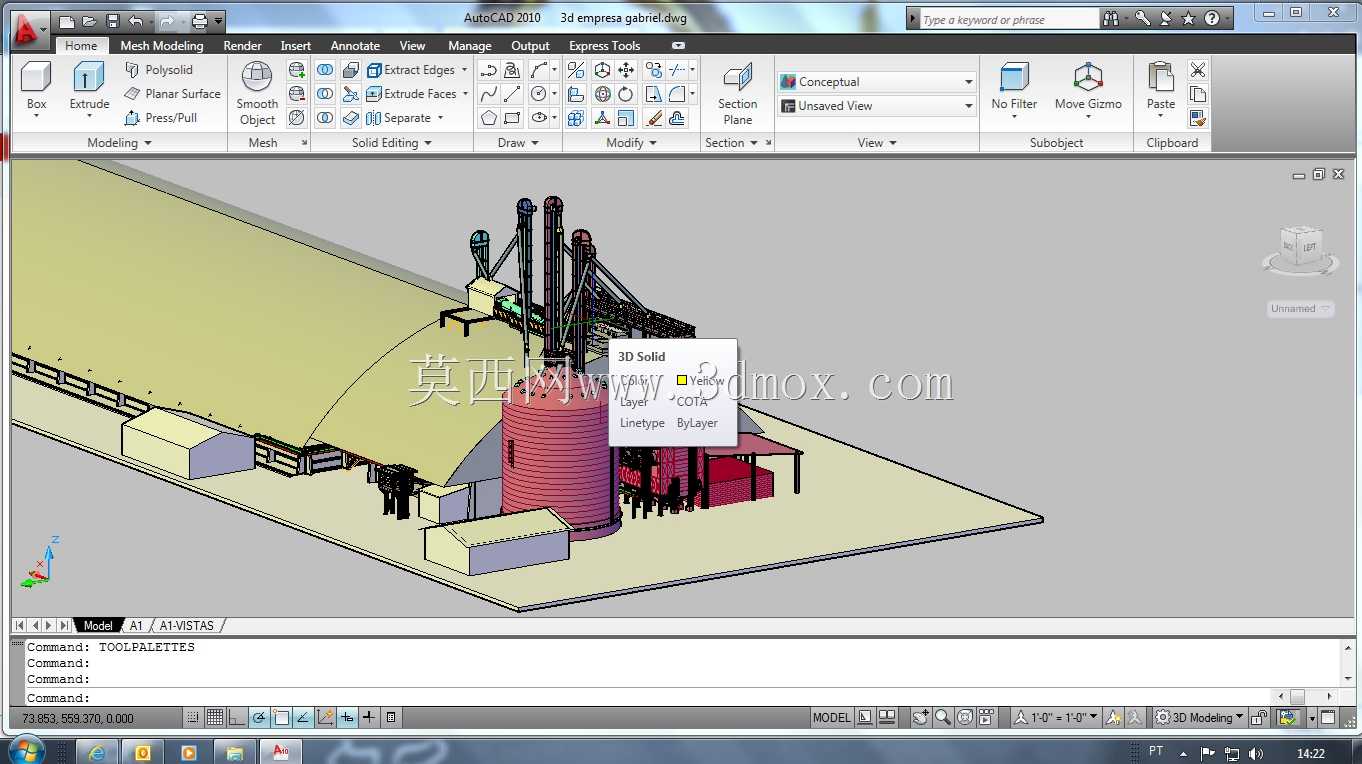This screenshot has height=764, width=1362.
Task: Select the Line draw tool
Action: pos(512,94)
